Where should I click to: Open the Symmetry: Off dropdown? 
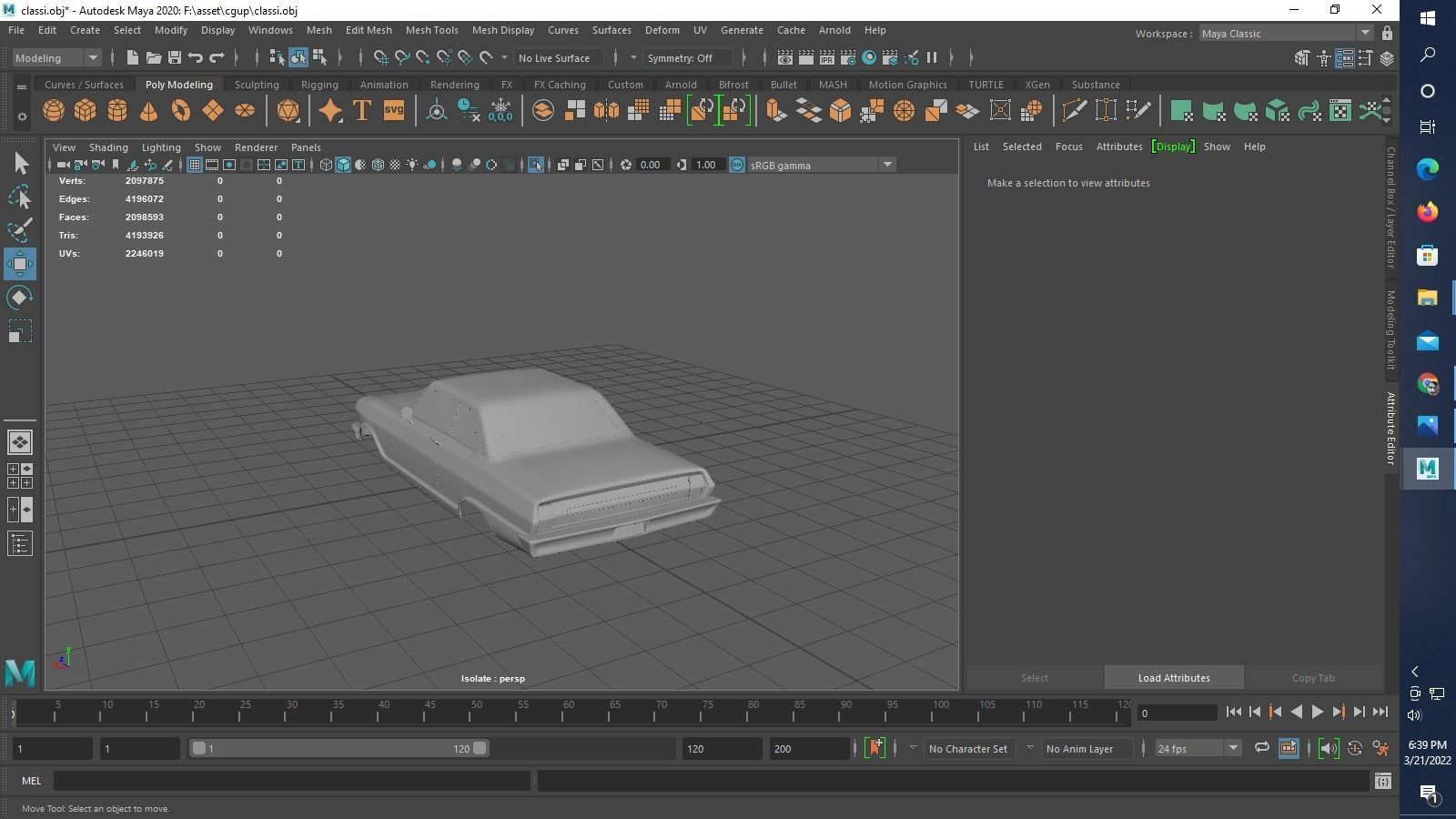click(x=688, y=57)
